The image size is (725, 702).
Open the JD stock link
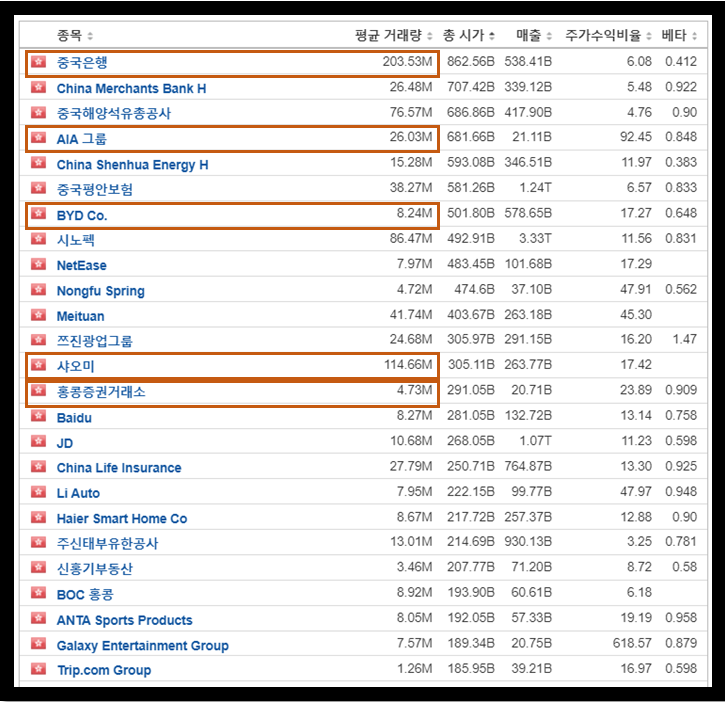(x=65, y=443)
